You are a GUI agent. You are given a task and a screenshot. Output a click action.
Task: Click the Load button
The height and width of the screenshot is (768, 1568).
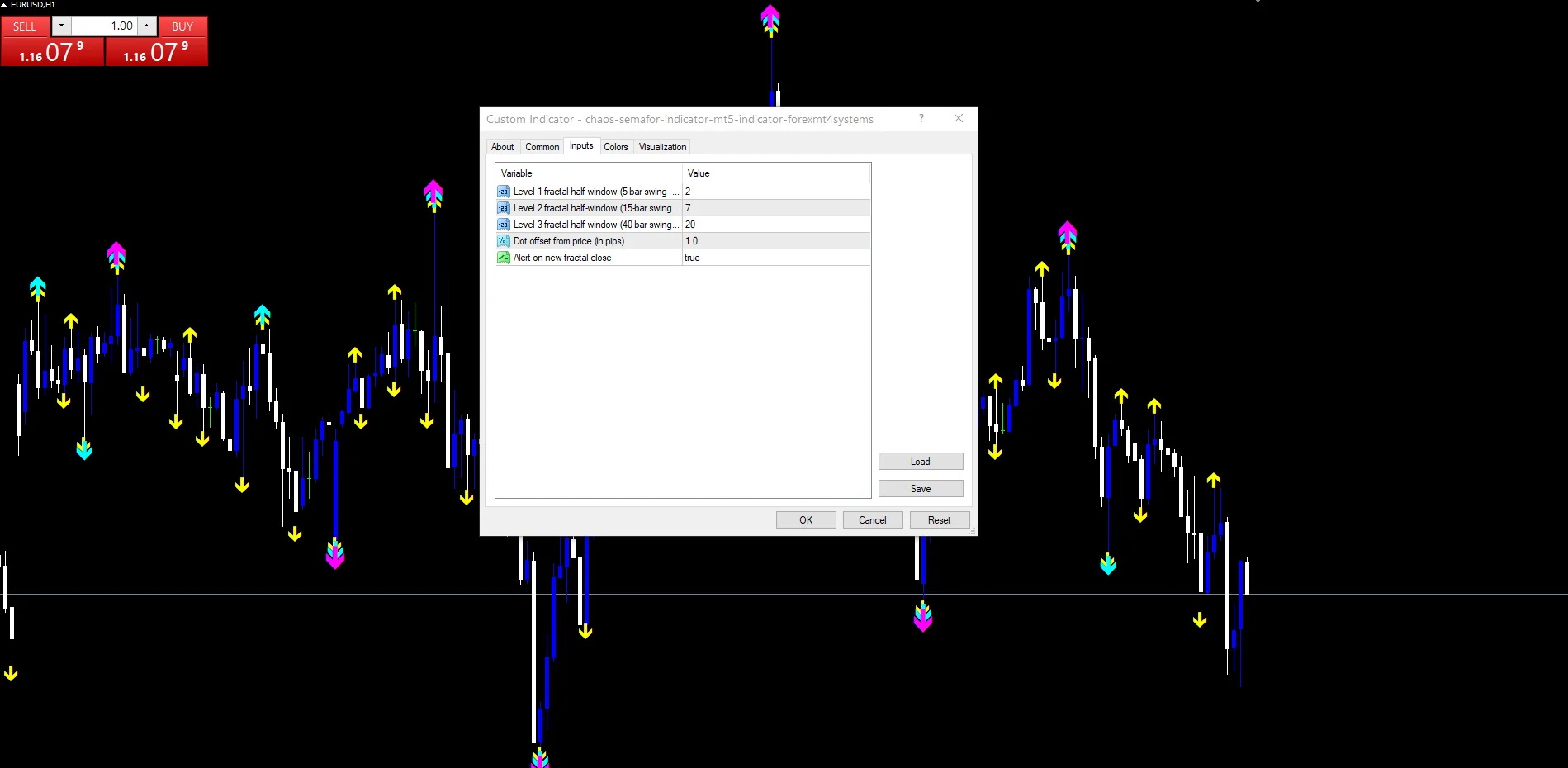tap(921, 462)
